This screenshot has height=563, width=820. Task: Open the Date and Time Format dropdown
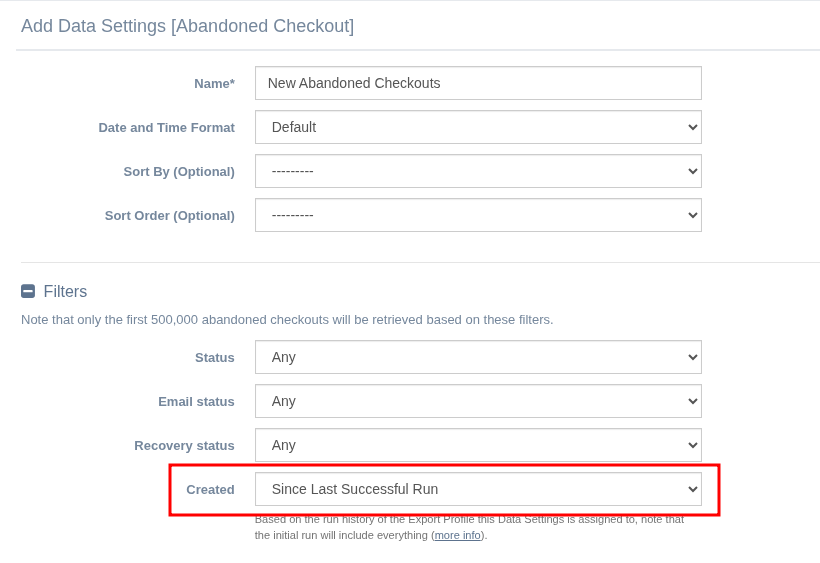pyautogui.click(x=478, y=127)
